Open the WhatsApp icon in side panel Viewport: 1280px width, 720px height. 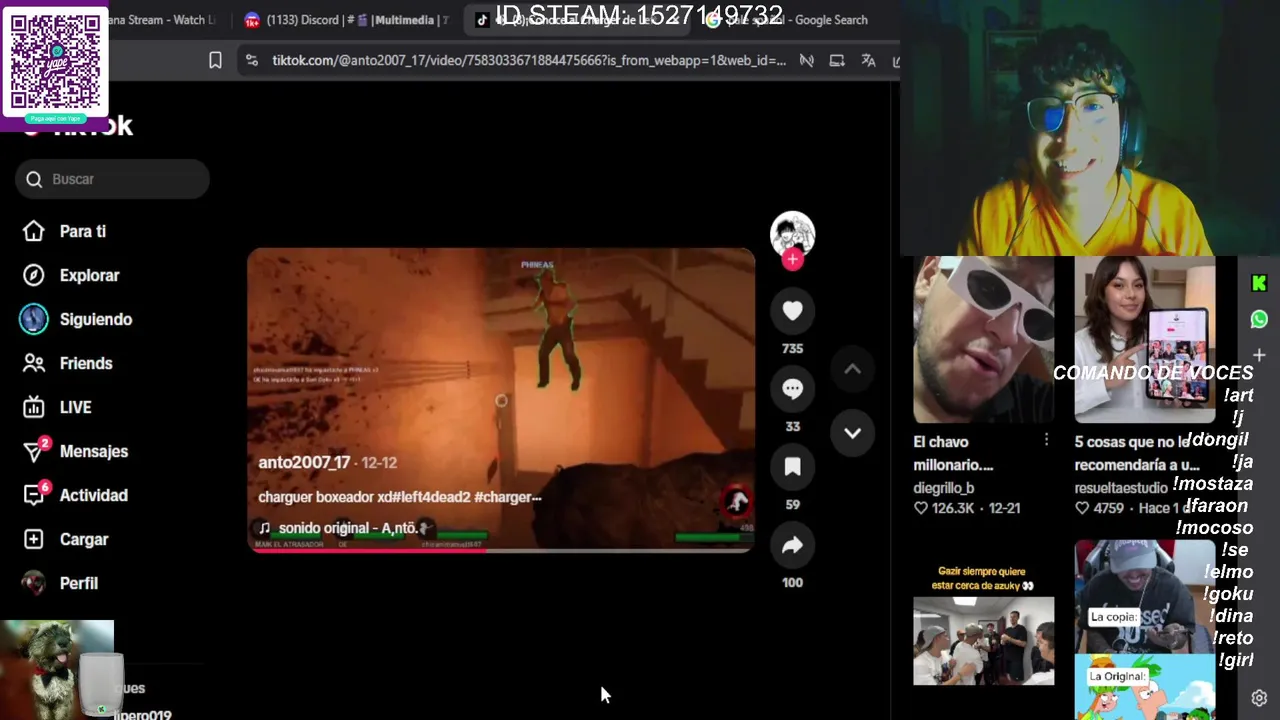tap(1259, 320)
